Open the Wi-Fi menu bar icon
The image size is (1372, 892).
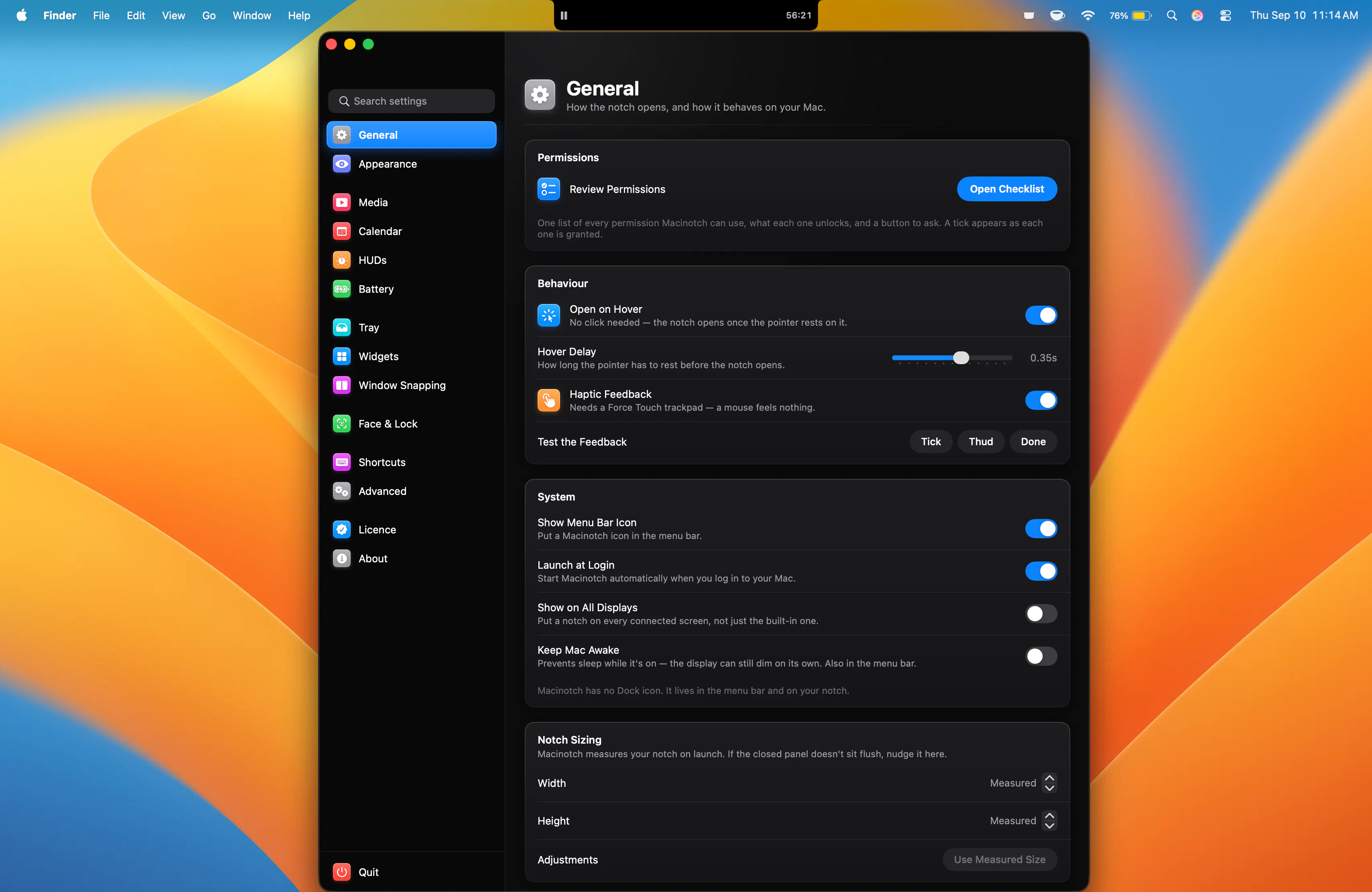click(1088, 16)
